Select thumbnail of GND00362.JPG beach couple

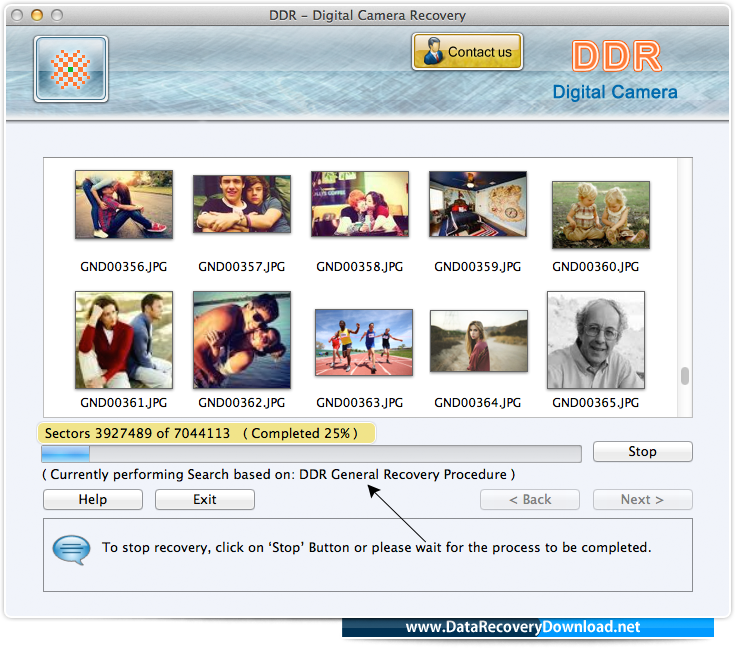242,340
